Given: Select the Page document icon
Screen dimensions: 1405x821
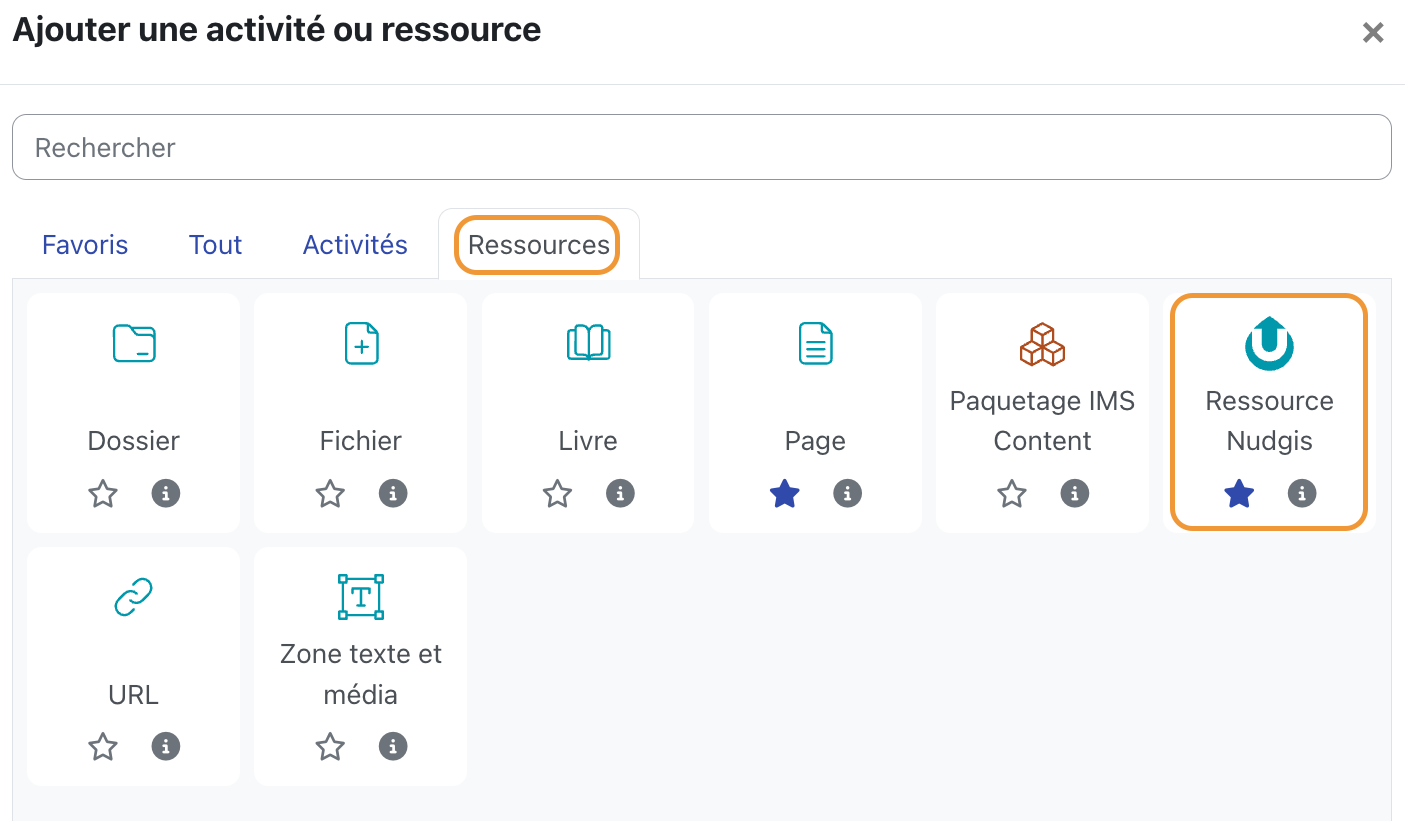Looking at the screenshot, I should [x=815, y=343].
